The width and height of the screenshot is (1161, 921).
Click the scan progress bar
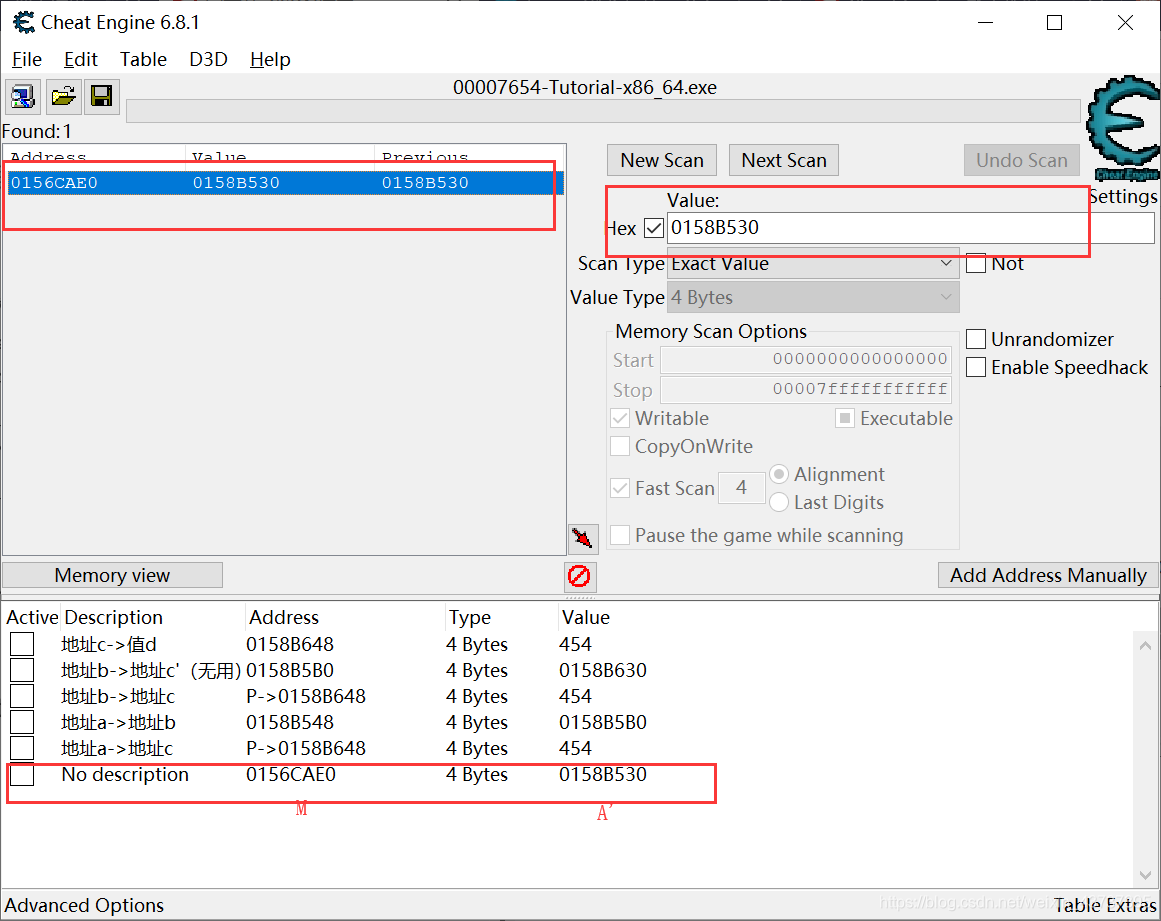tap(603, 111)
